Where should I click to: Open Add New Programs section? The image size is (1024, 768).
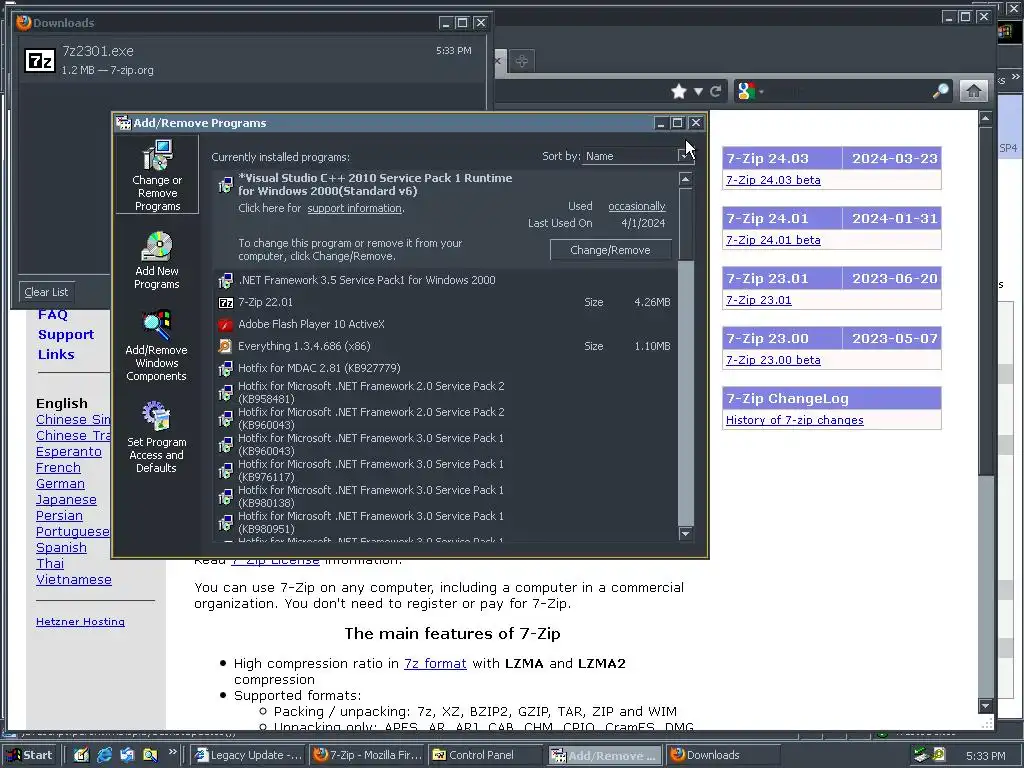[157, 260]
